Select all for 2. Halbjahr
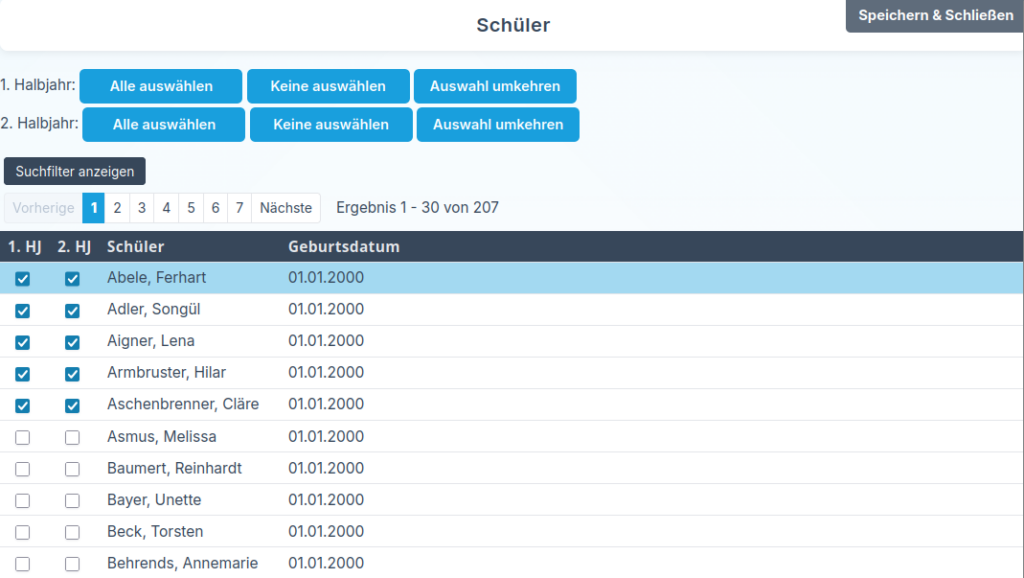 pos(164,125)
